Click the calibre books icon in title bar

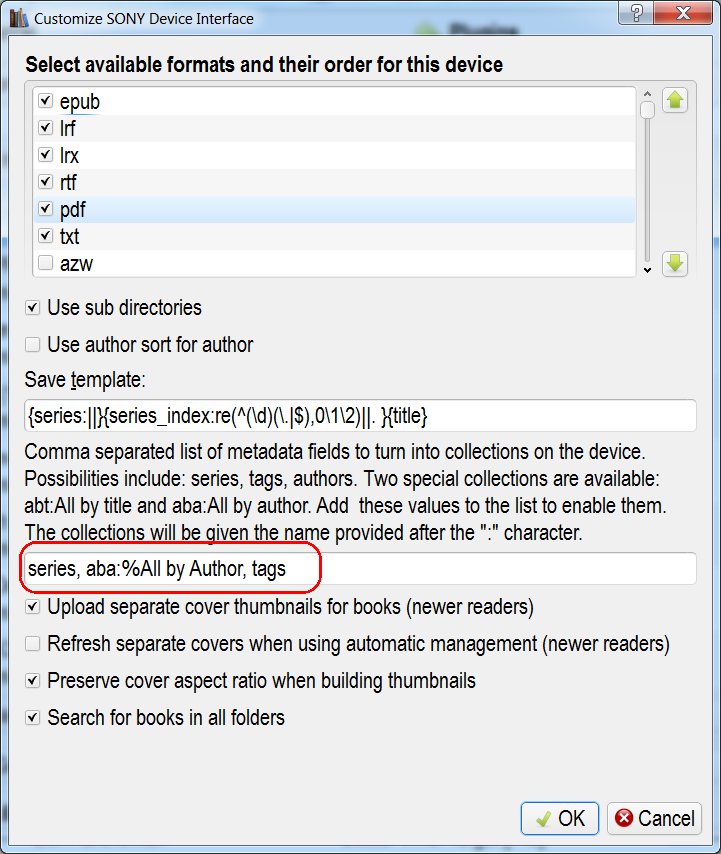(x=19, y=18)
